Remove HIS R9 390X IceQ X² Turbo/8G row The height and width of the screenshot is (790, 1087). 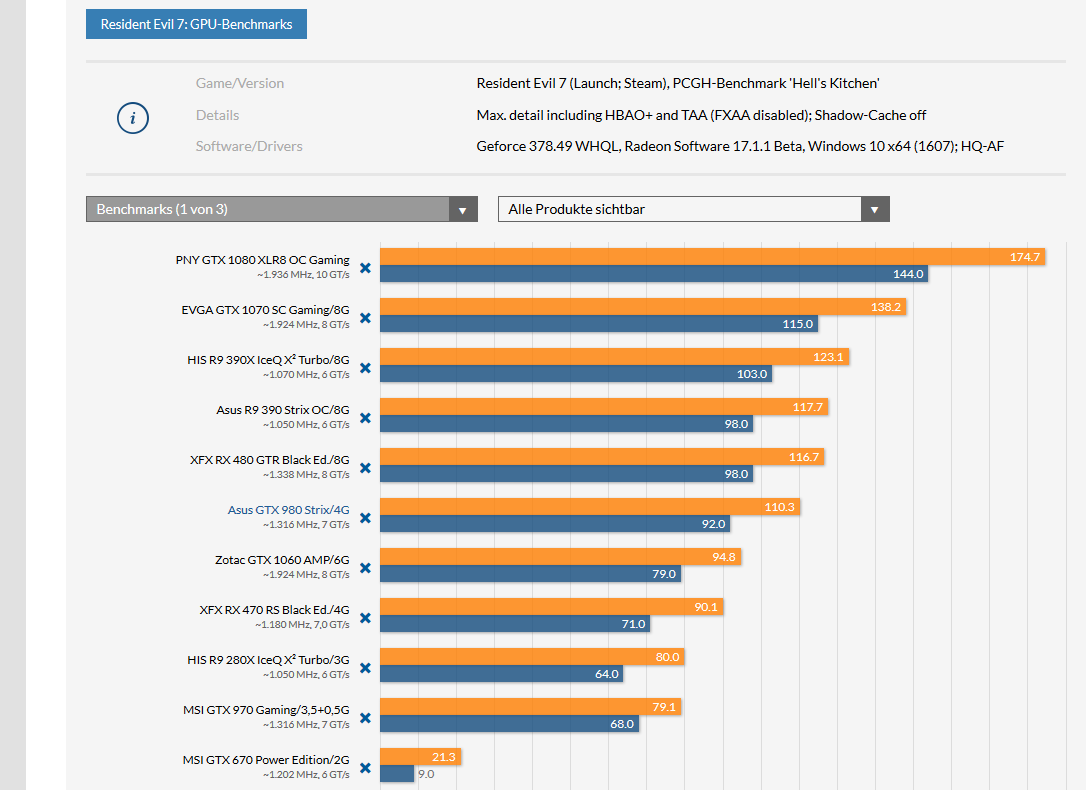[x=365, y=367]
